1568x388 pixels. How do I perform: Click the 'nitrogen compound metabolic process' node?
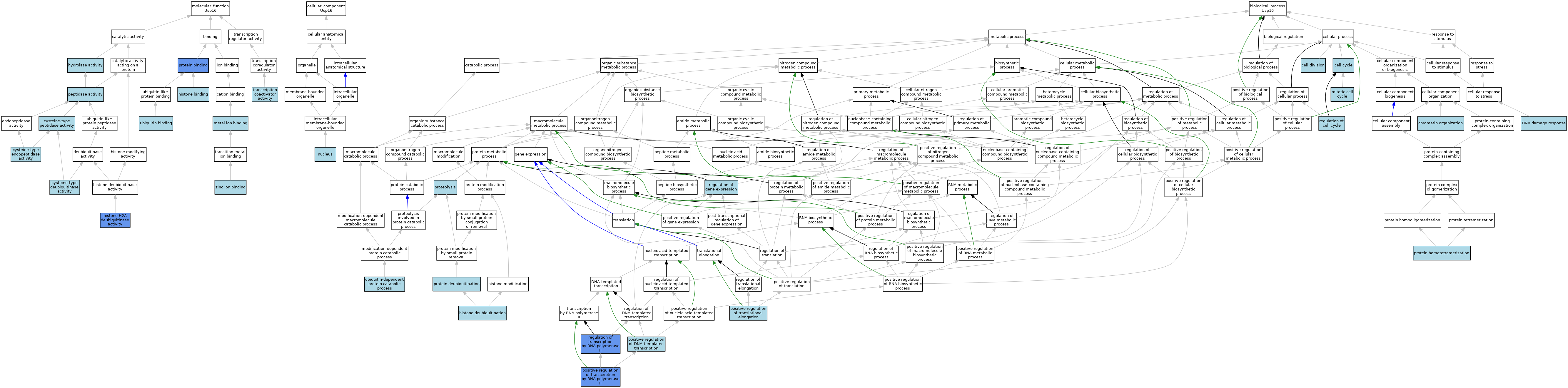pos(798,65)
